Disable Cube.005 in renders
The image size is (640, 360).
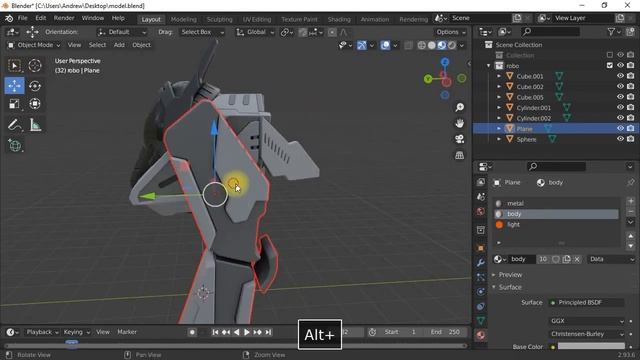tap(631, 97)
